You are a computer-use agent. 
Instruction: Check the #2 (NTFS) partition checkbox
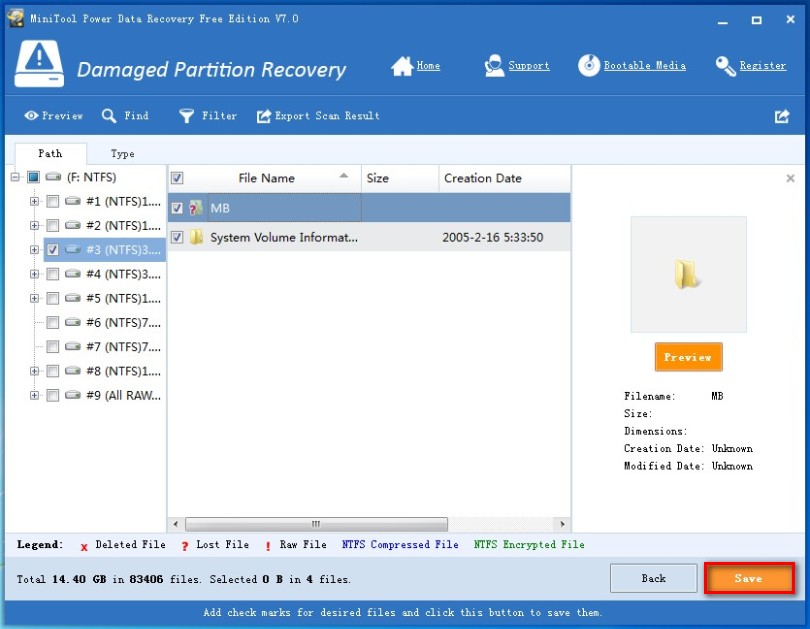click(52, 226)
